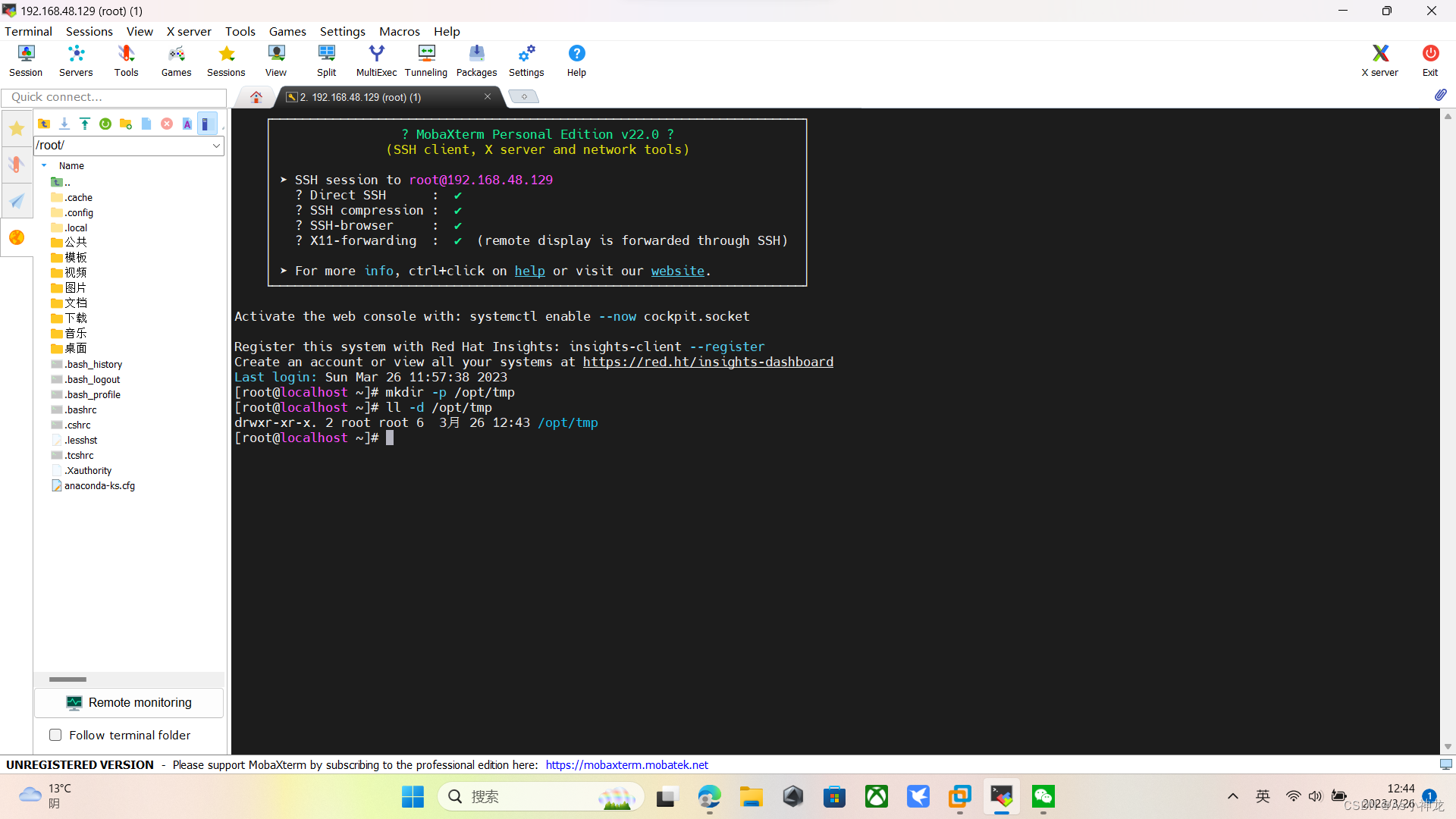Image resolution: width=1456 pixels, height=819 pixels.
Task: Open the mobaxterm.mobatek.net link
Action: point(626,764)
